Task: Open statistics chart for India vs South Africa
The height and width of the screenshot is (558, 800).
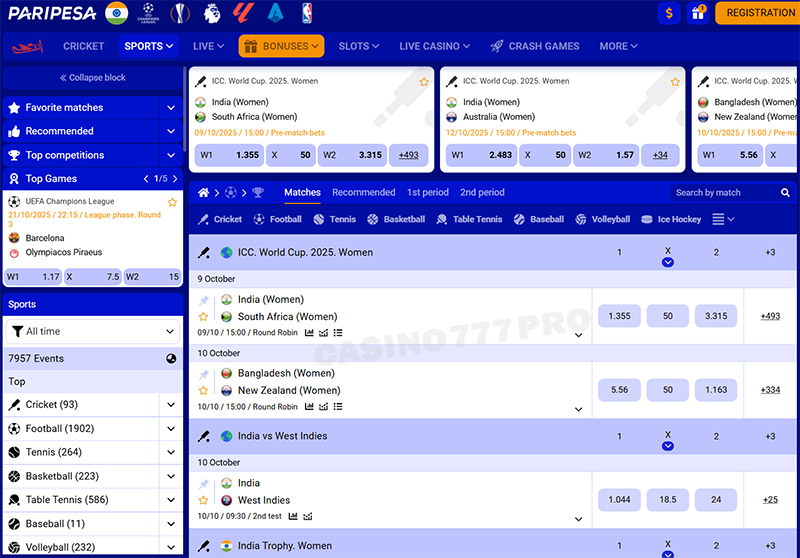Action: 309,333
